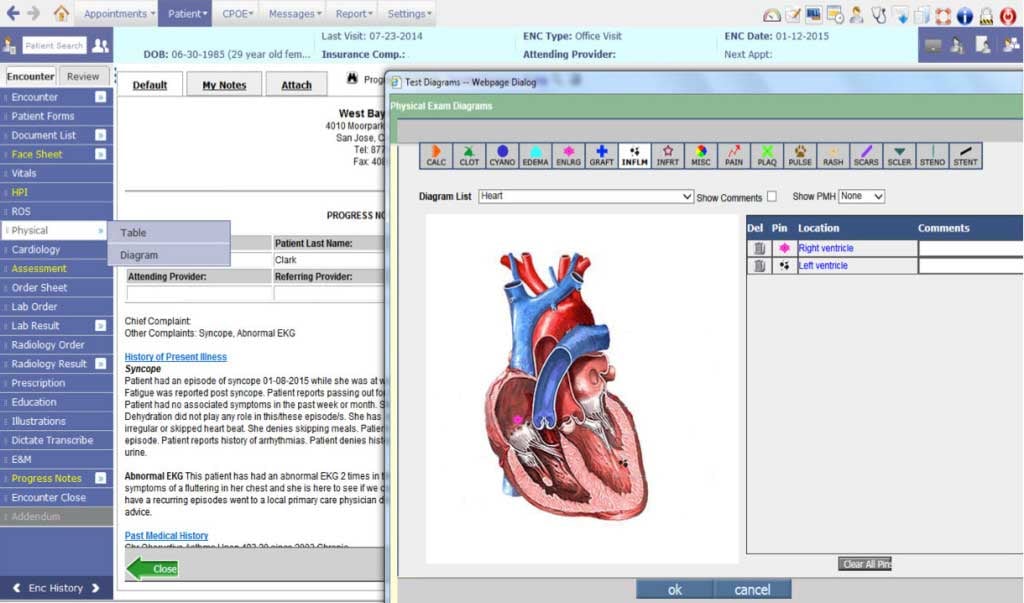Image resolution: width=1024 pixels, height=603 pixels.
Task: Click the pink pin color swatch
Action: tap(786, 248)
